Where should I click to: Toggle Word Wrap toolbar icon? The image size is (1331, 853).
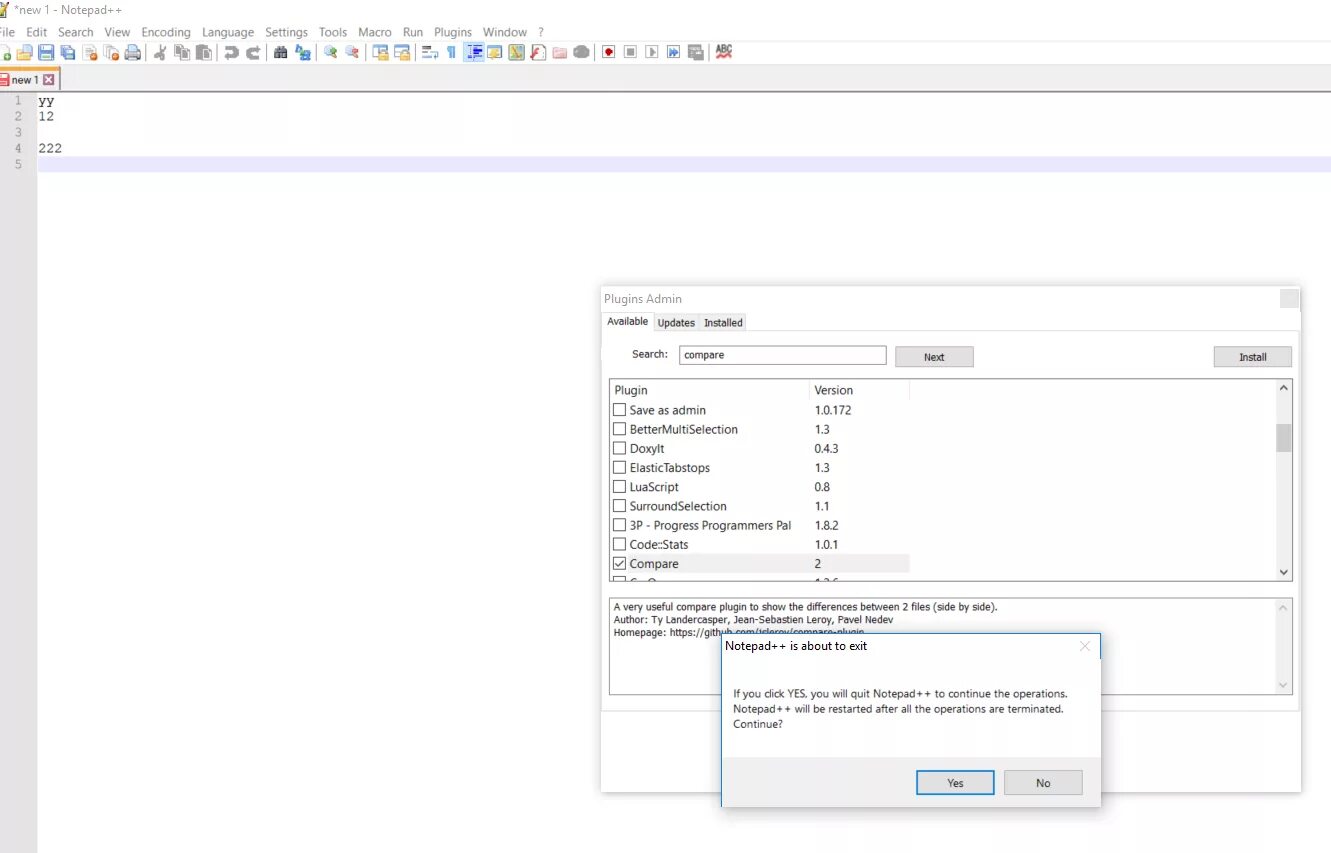click(430, 52)
